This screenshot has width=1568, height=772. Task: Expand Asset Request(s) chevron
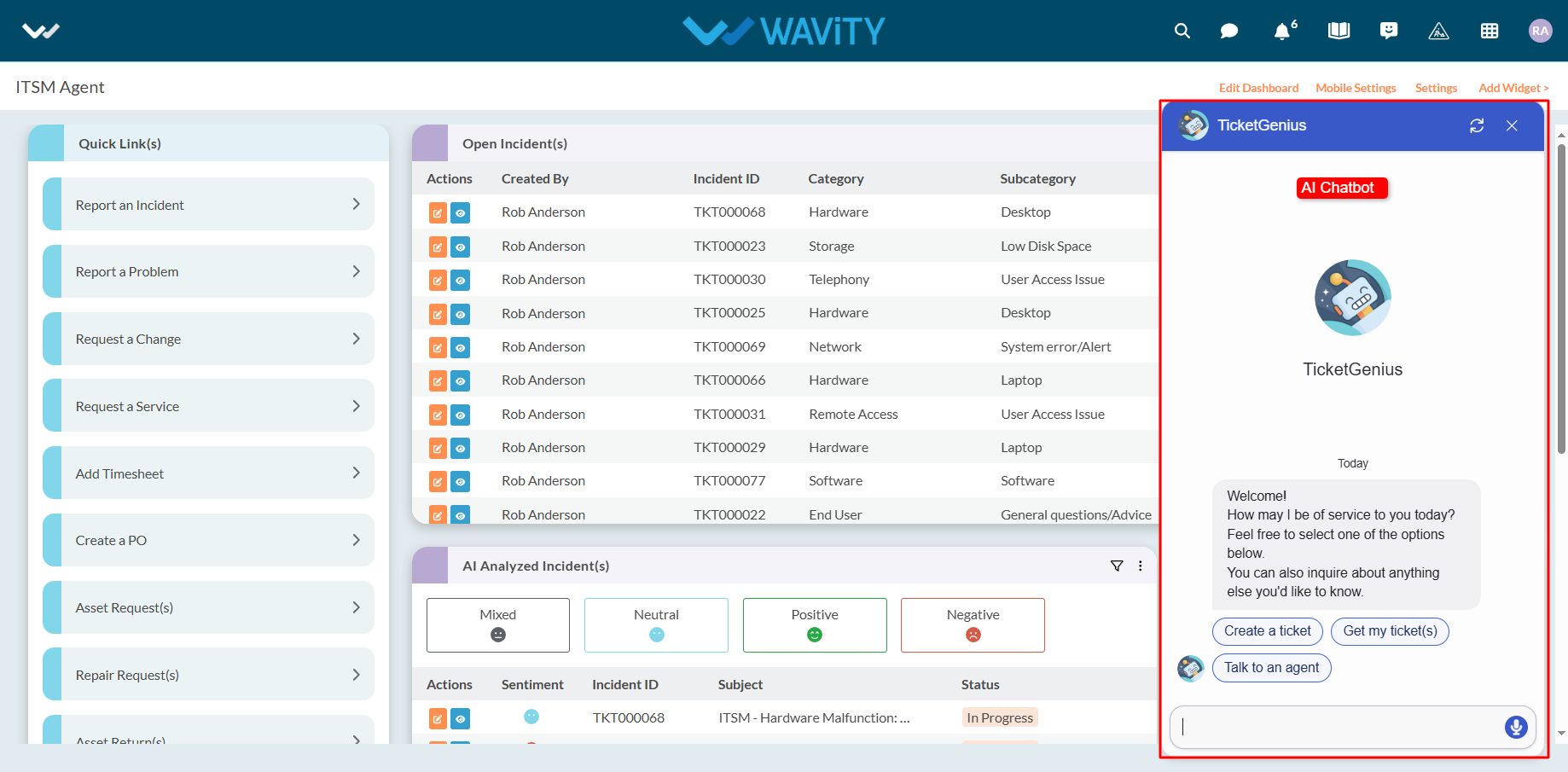[357, 607]
